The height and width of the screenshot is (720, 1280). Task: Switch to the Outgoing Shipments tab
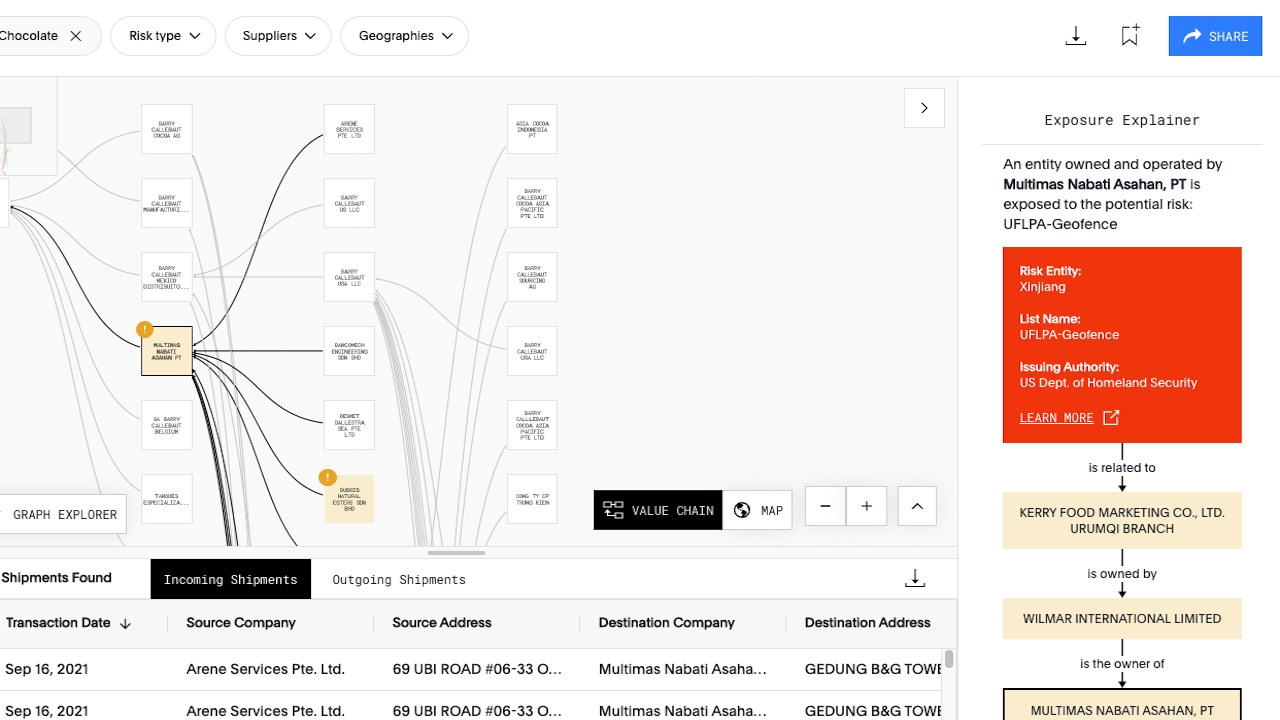[x=399, y=579]
